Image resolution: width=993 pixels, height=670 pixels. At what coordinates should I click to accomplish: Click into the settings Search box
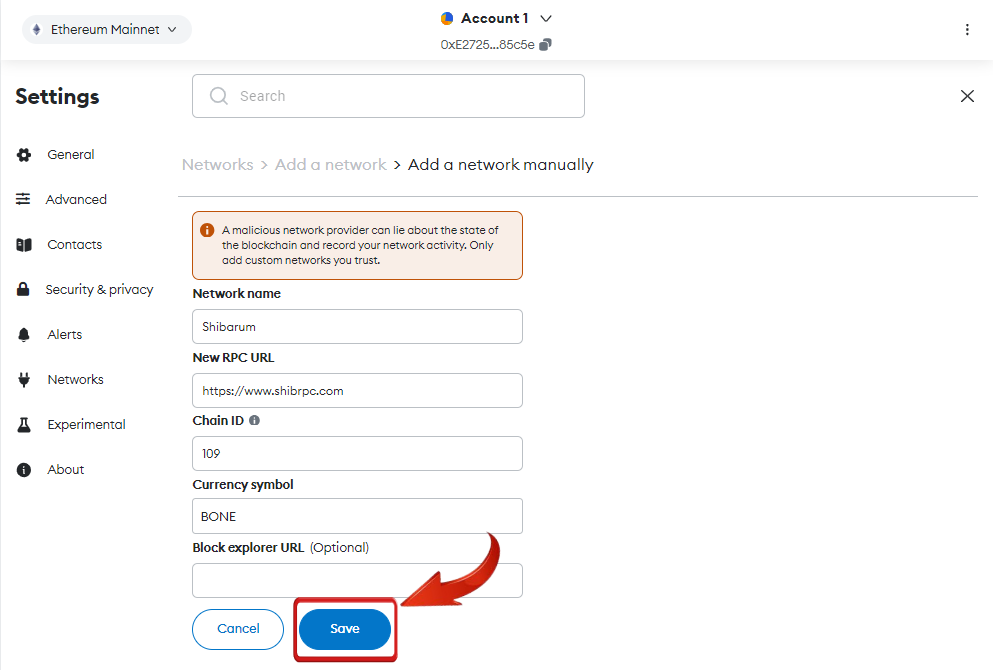pos(388,96)
